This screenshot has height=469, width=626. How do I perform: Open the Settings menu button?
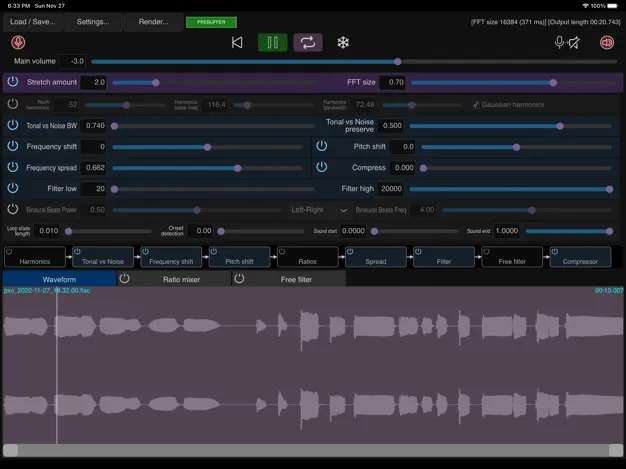point(93,21)
